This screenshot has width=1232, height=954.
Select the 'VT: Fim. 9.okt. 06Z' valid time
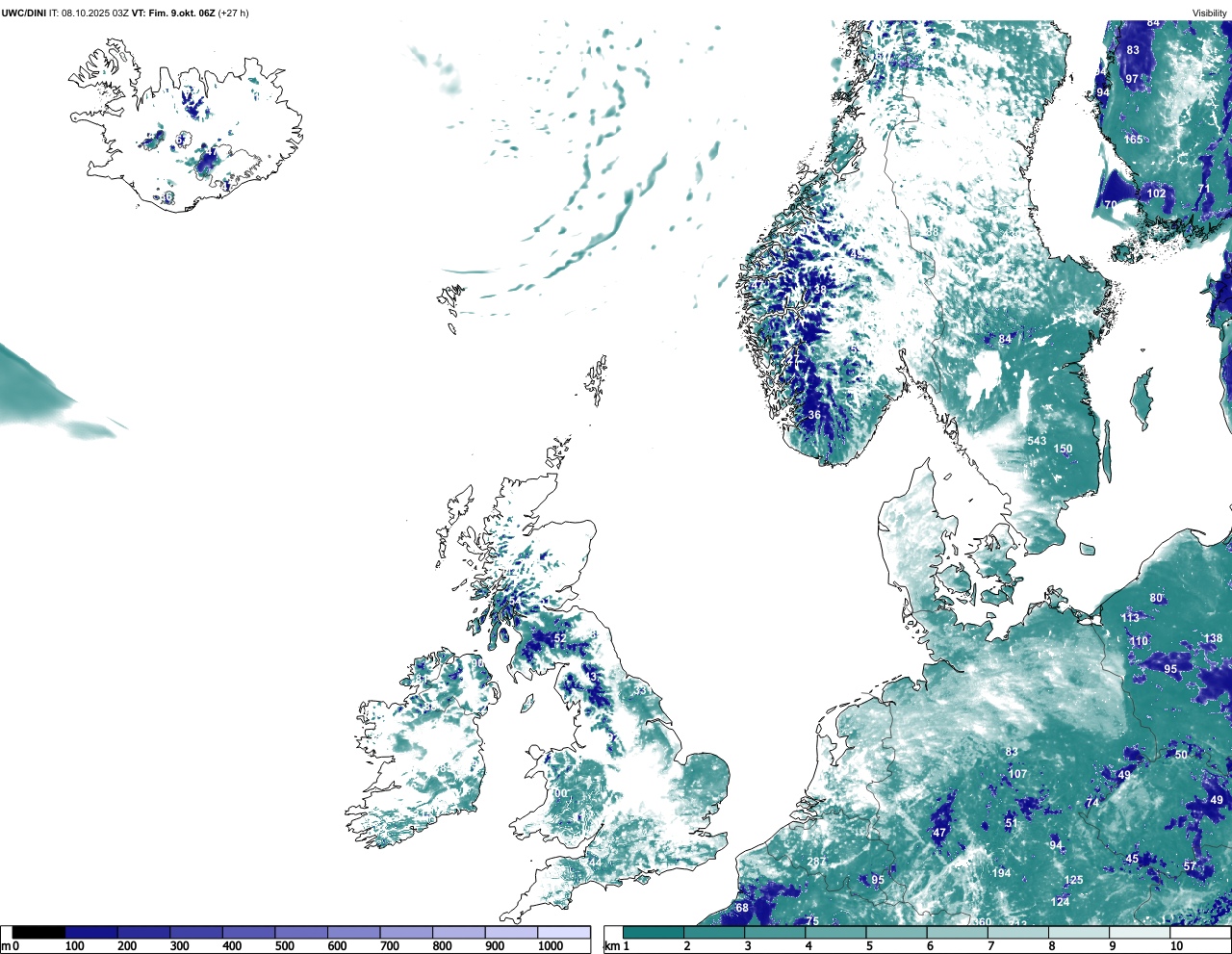click(x=173, y=13)
